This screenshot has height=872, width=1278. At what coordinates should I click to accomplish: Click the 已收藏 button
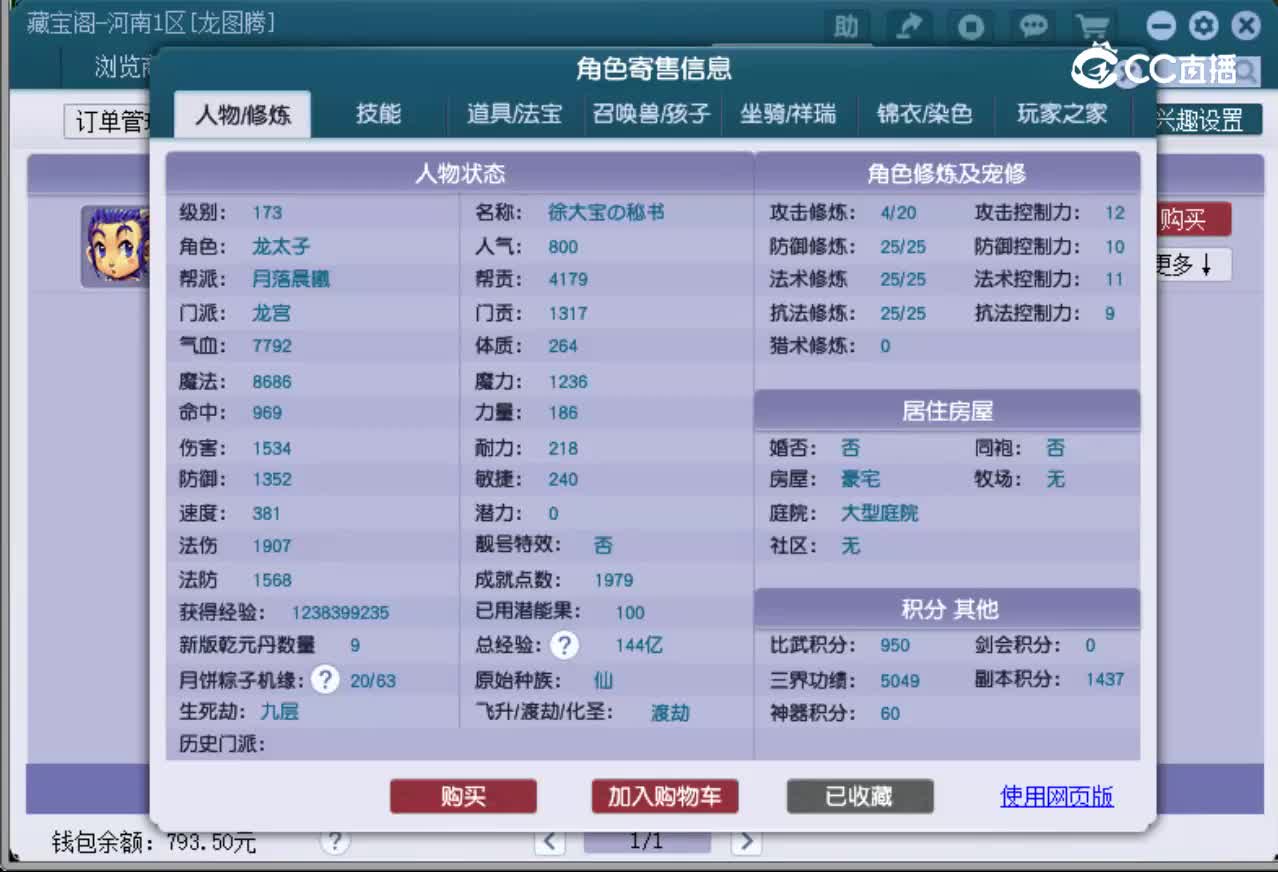click(x=859, y=797)
